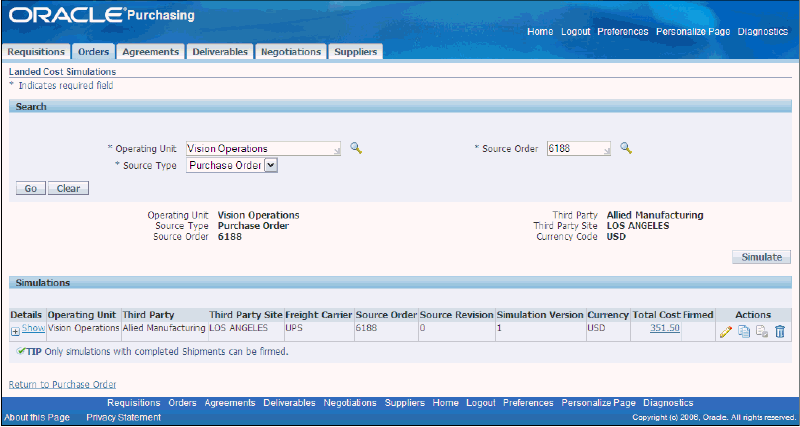Image resolution: width=800 pixels, height=427 pixels.
Task: Open Preferences in the top header
Action: tap(622, 32)
